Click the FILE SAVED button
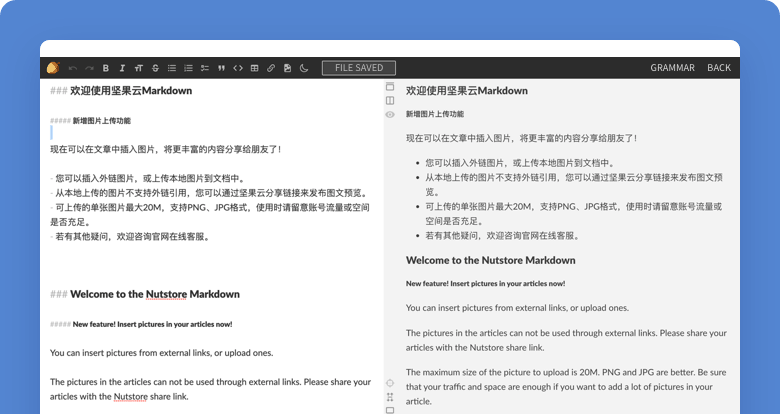Image resolution: width=780 pixels, height=414 pixels. pyautogui.click(x=359, y=68)
